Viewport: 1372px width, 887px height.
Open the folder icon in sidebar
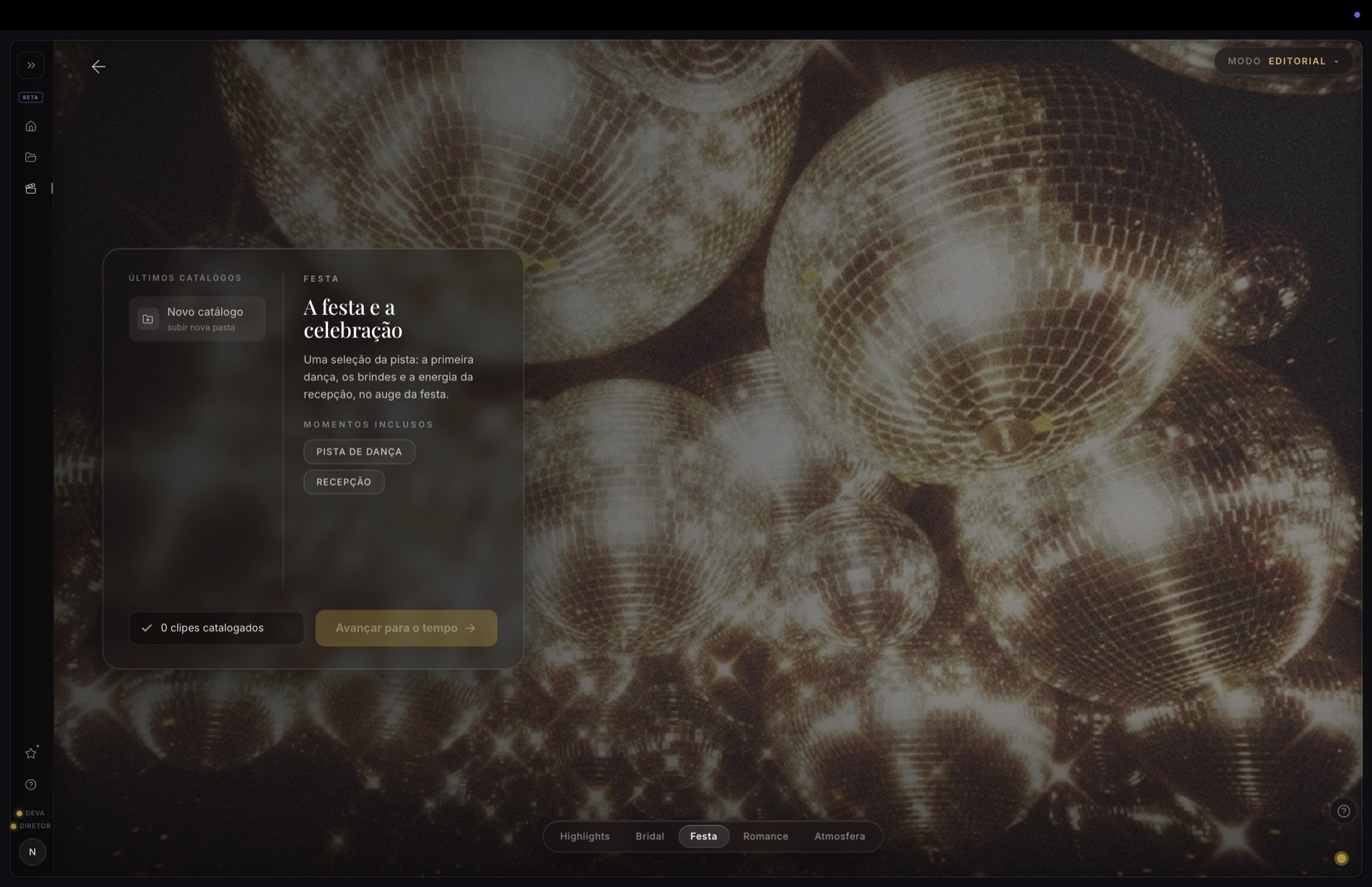(31, 157)
